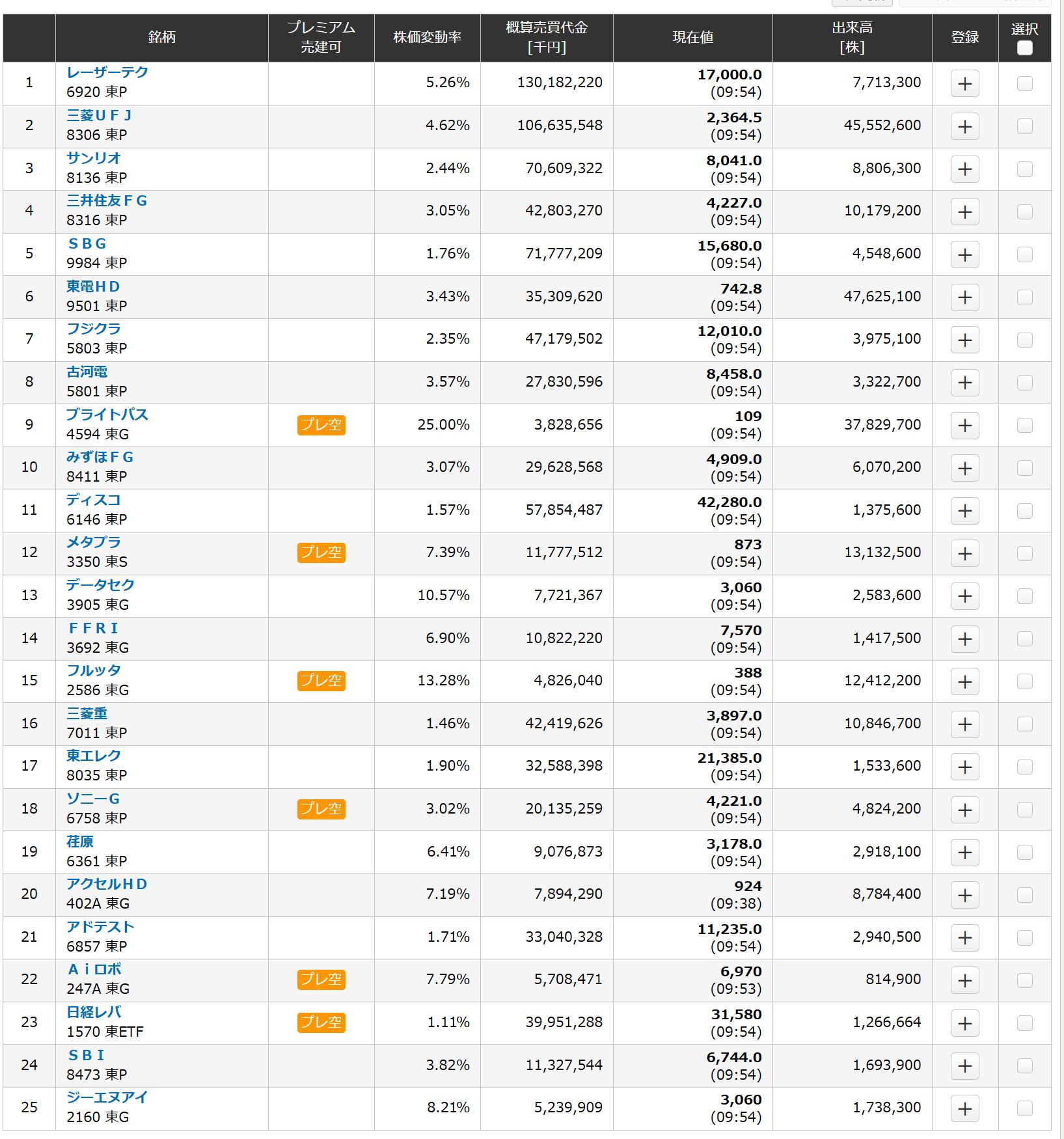Click the plus register icon for レーザーテク
Viewport: 1064px width, 1139px height.
[x=964, y=83]
